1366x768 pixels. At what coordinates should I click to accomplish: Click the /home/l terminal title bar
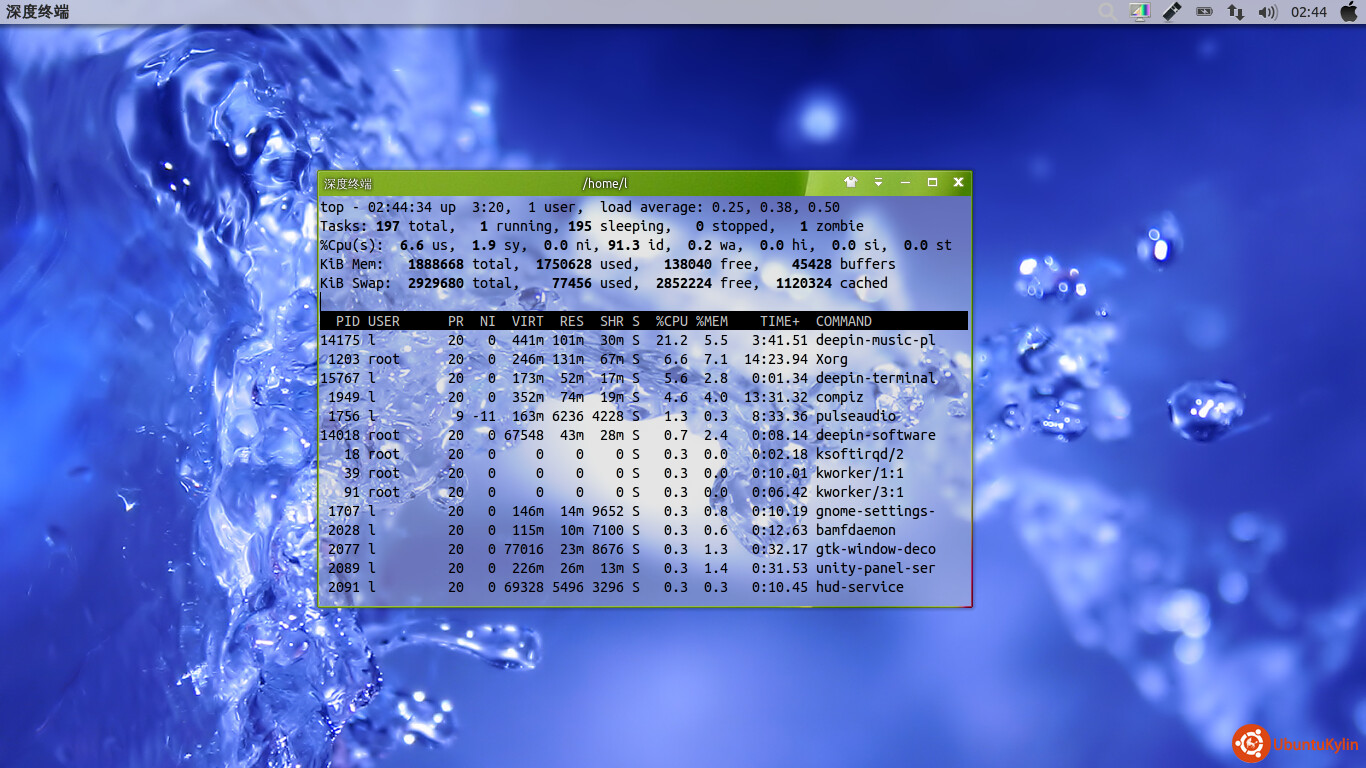coord(605,183)
